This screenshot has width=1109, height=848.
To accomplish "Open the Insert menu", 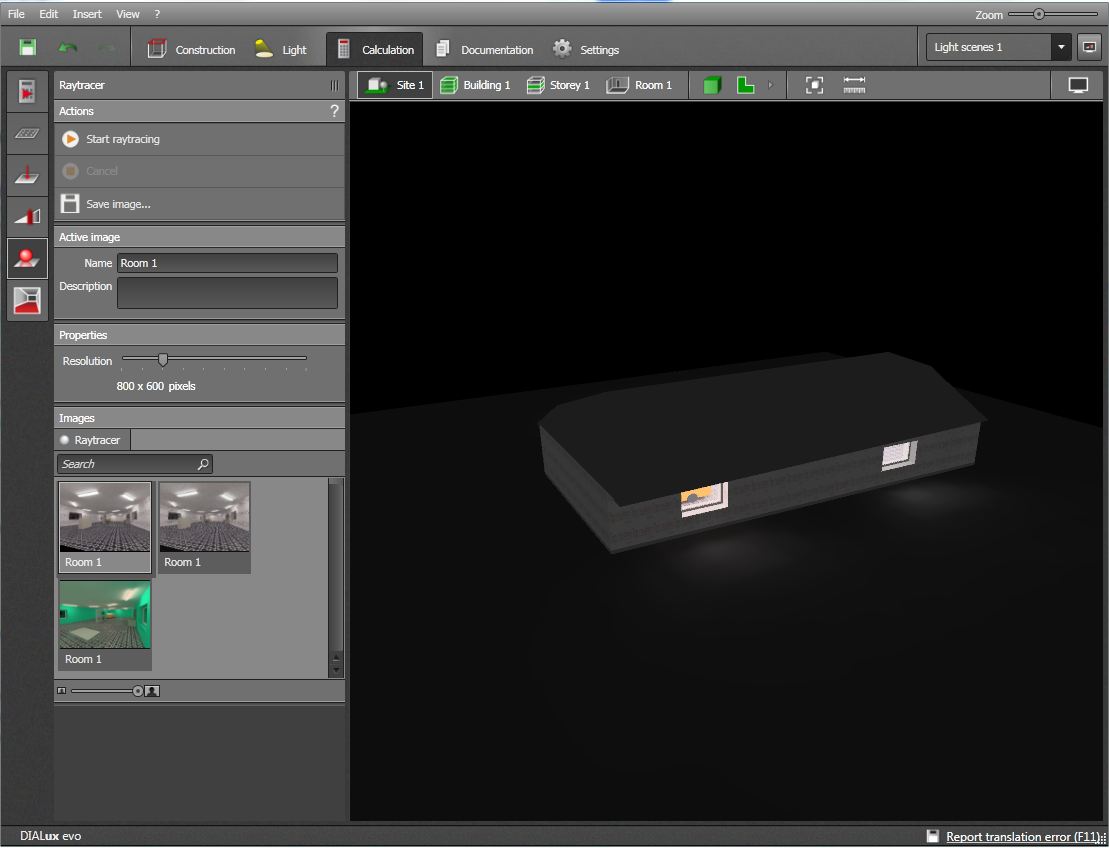I will [x=87, y=14].
